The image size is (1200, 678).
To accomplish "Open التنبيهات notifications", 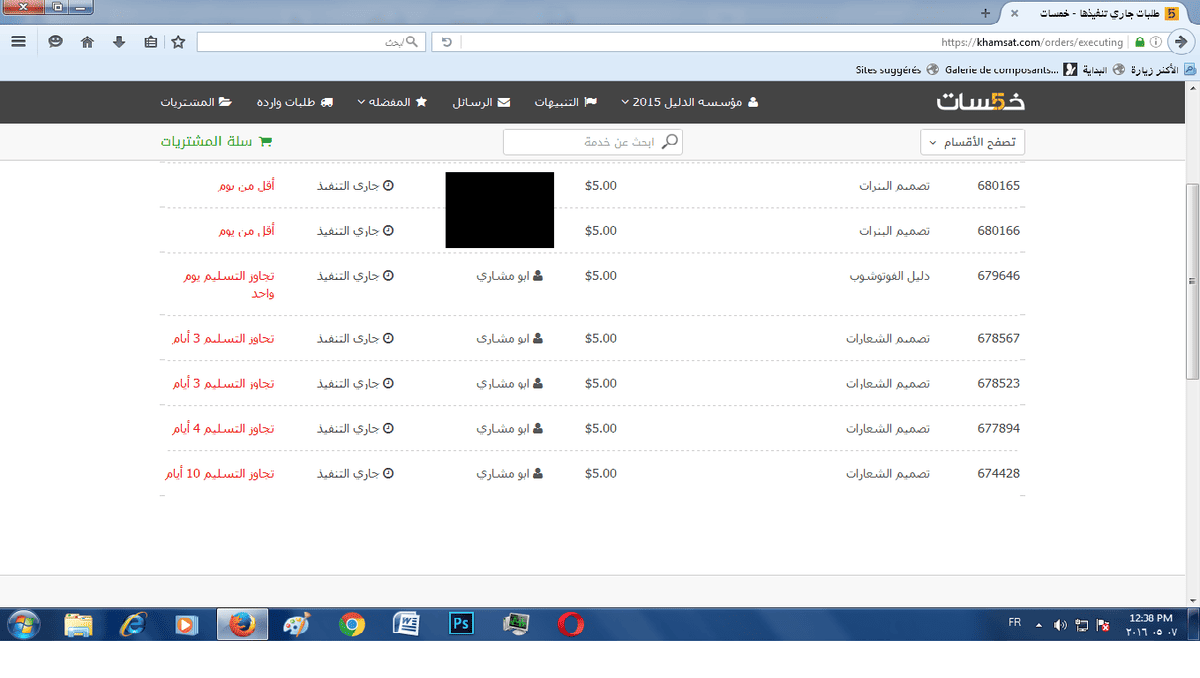I will [565, 102].
